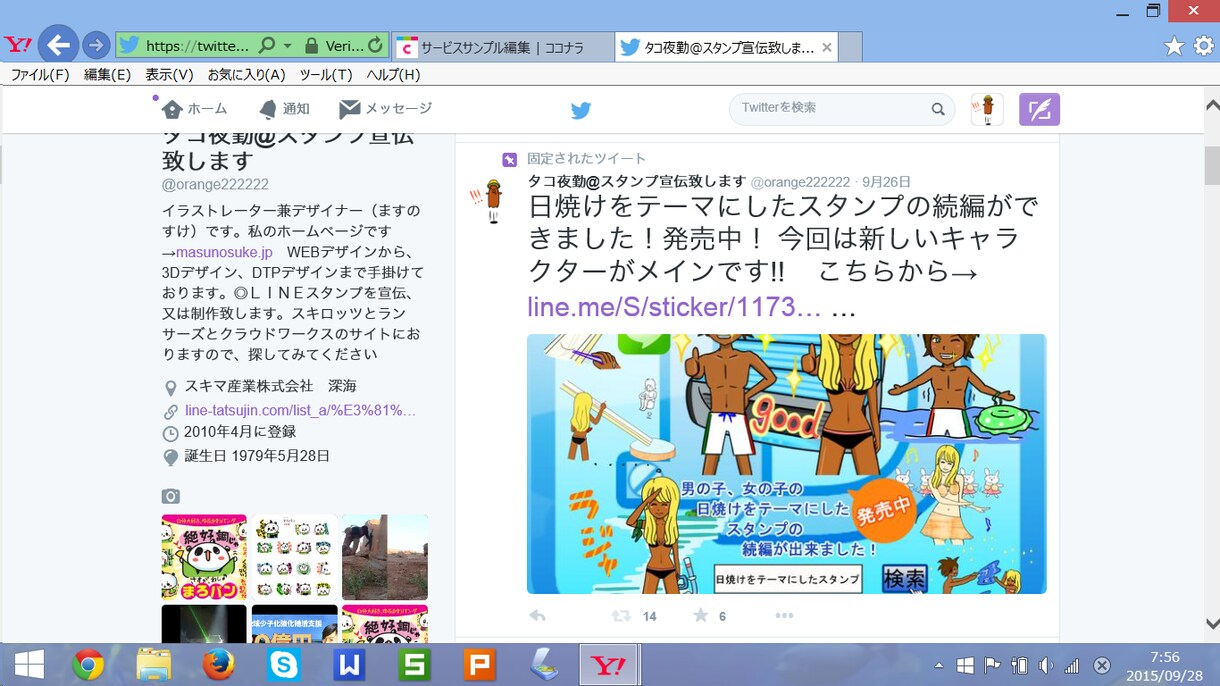Open a new blank browser tab
Image resolution: width=1220 pixels, height=686 pixels.
coord(850,47)
